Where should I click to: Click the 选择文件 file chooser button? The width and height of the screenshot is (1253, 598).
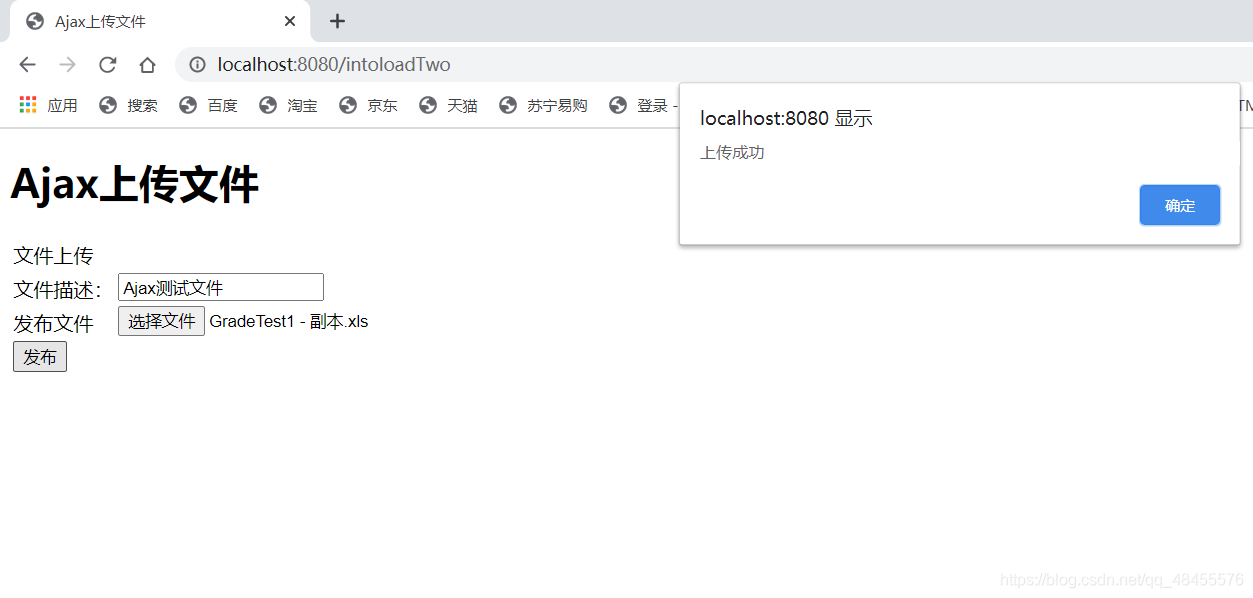click(161, 321)
